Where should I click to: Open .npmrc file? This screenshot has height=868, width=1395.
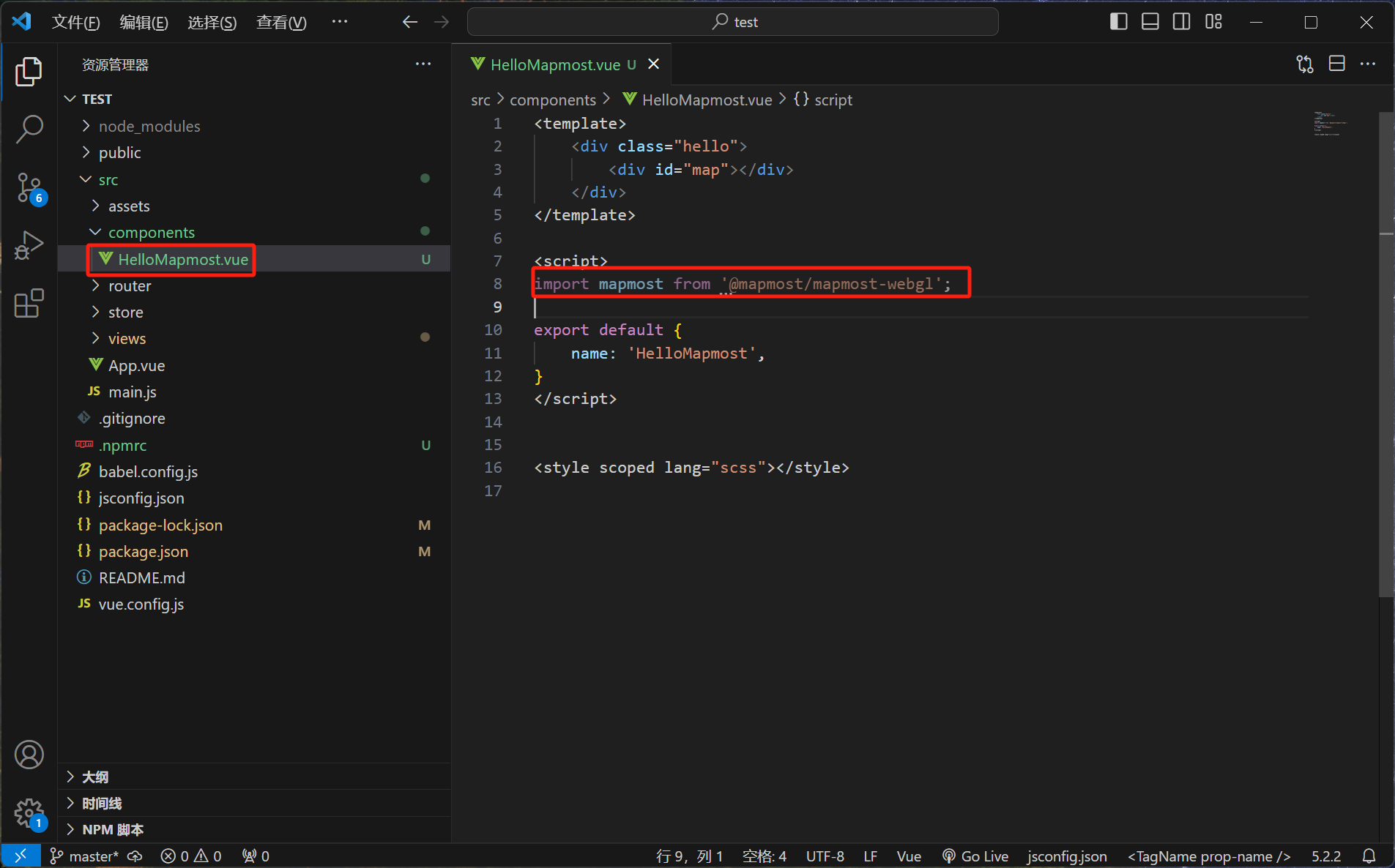coord(254,445)
